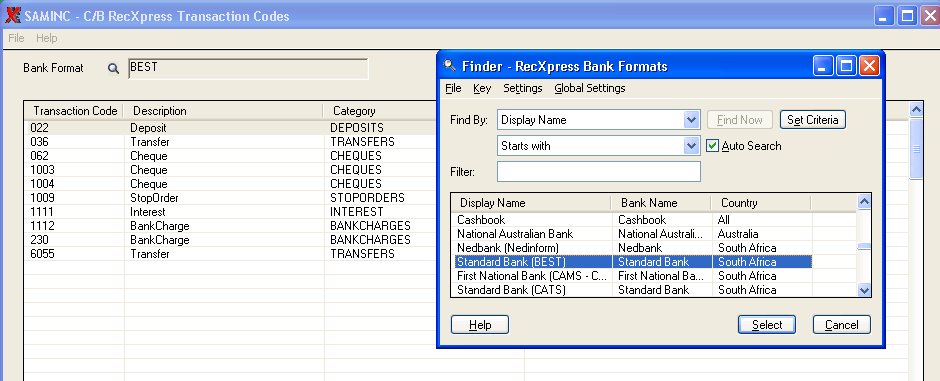This screenshot has height=381, width=940.
Task: Maximize the Finder - RecXpress Bank Formats window
Action: [846, 66]
